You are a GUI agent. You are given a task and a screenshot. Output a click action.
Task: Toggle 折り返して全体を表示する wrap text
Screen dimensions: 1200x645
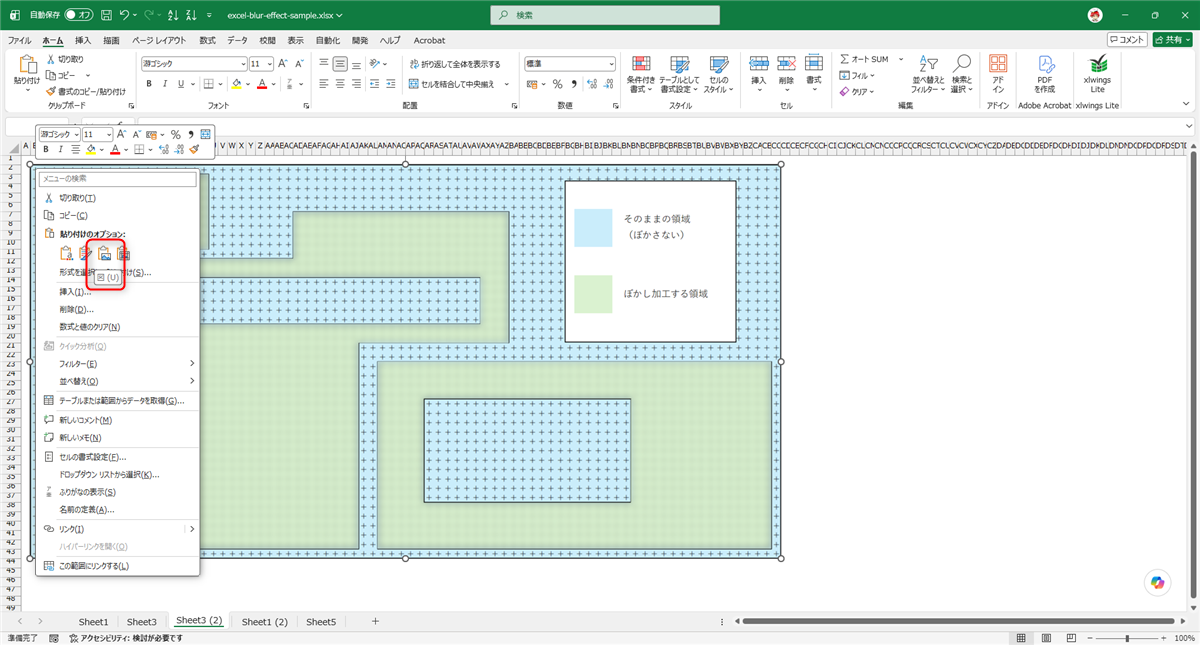[x=454, y=63]
